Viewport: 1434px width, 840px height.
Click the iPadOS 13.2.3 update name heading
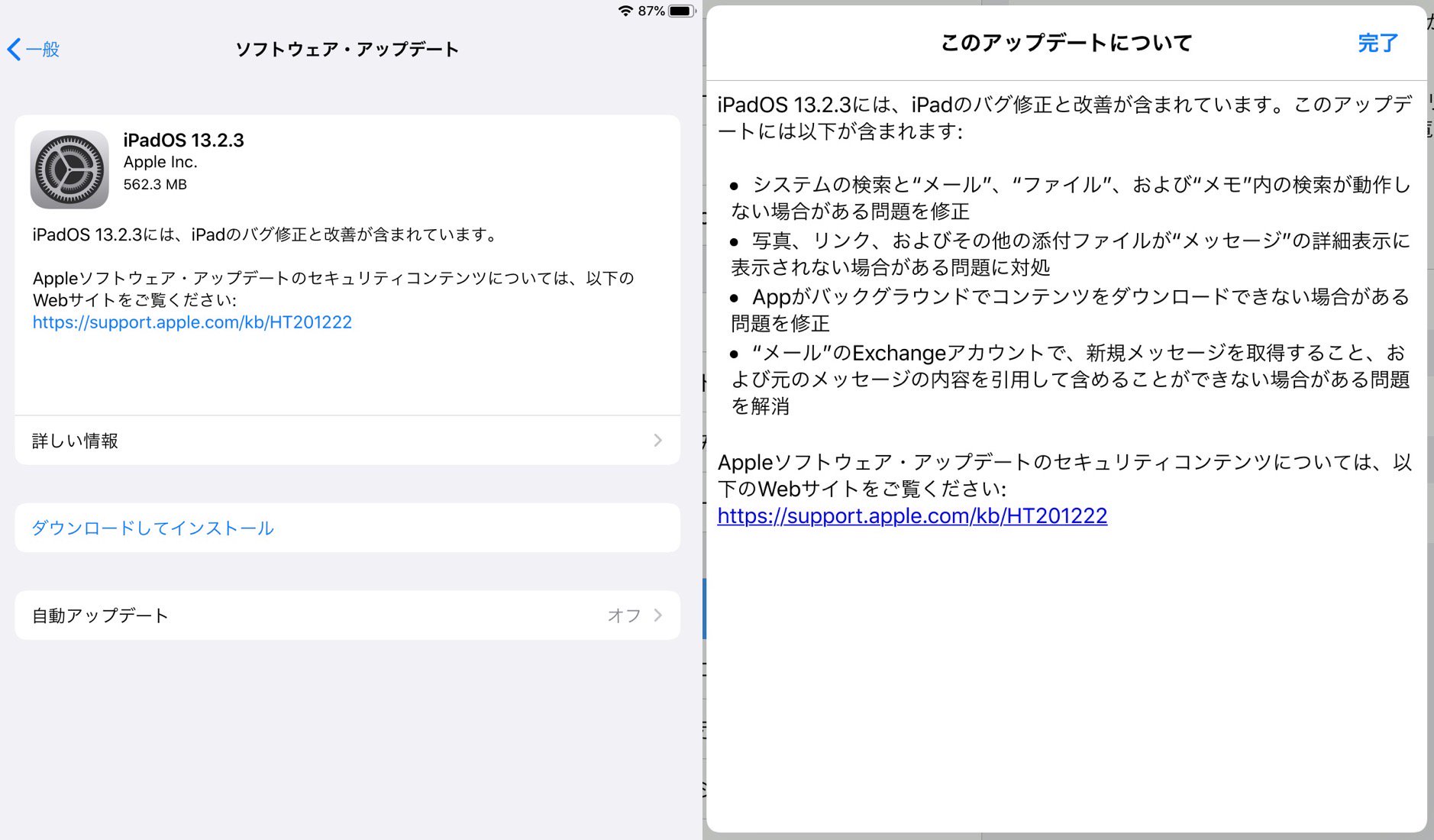coord(183,141)
